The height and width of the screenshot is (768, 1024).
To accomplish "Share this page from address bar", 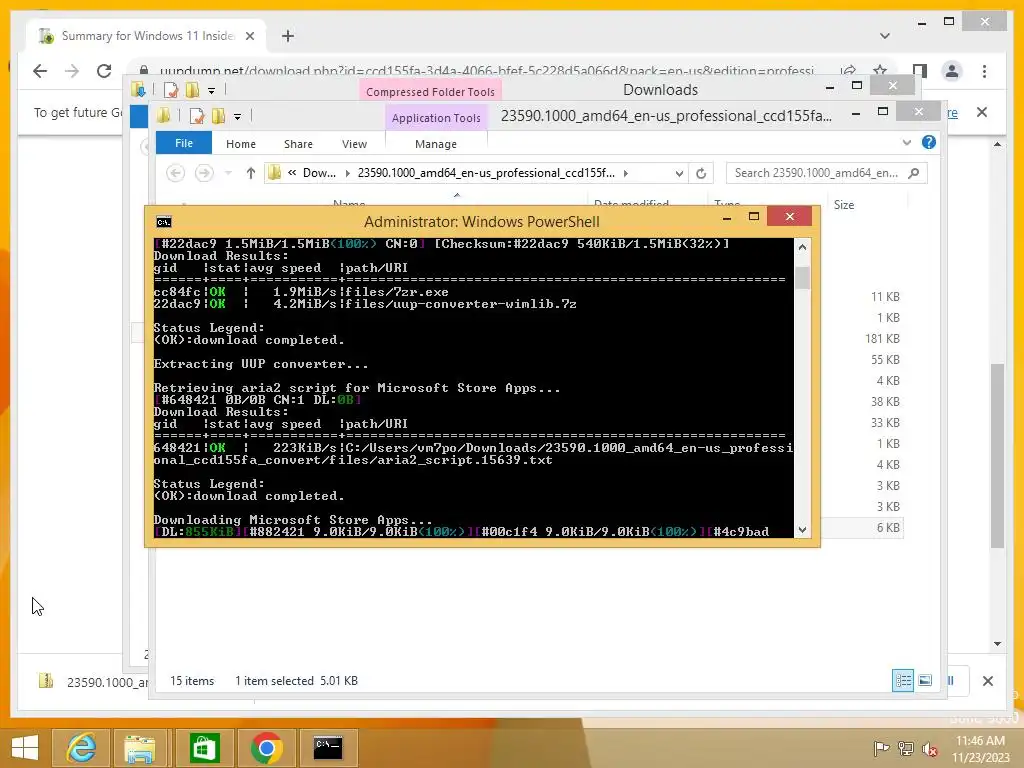I will pos(848,71).
